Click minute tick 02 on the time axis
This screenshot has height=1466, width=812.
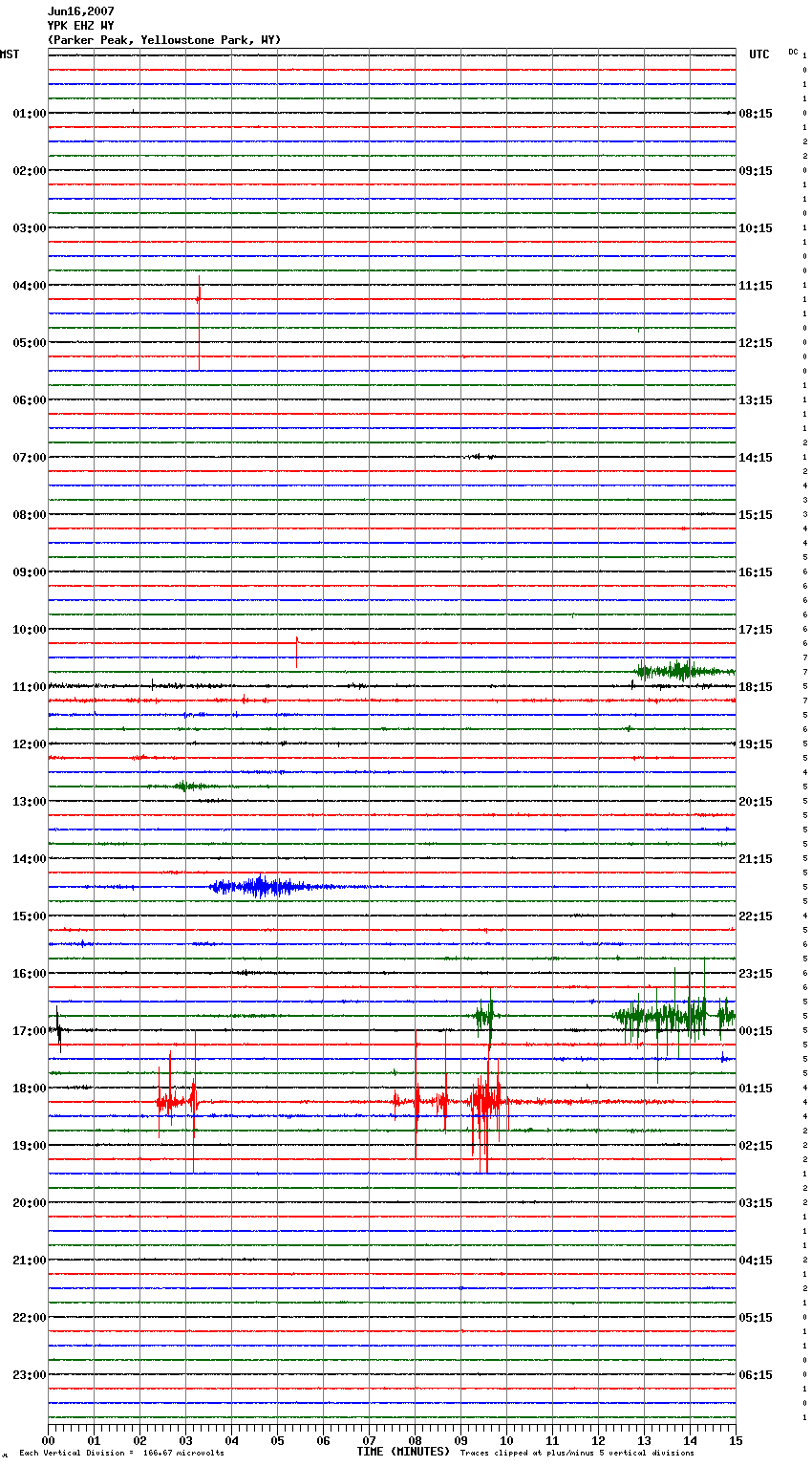click(x=139, y=1440)
